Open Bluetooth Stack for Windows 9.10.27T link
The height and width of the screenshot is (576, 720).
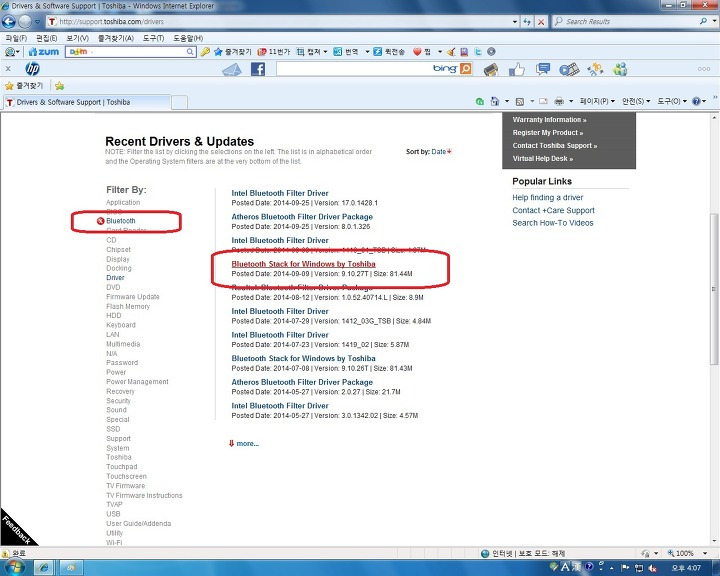[x=304, y=264]
